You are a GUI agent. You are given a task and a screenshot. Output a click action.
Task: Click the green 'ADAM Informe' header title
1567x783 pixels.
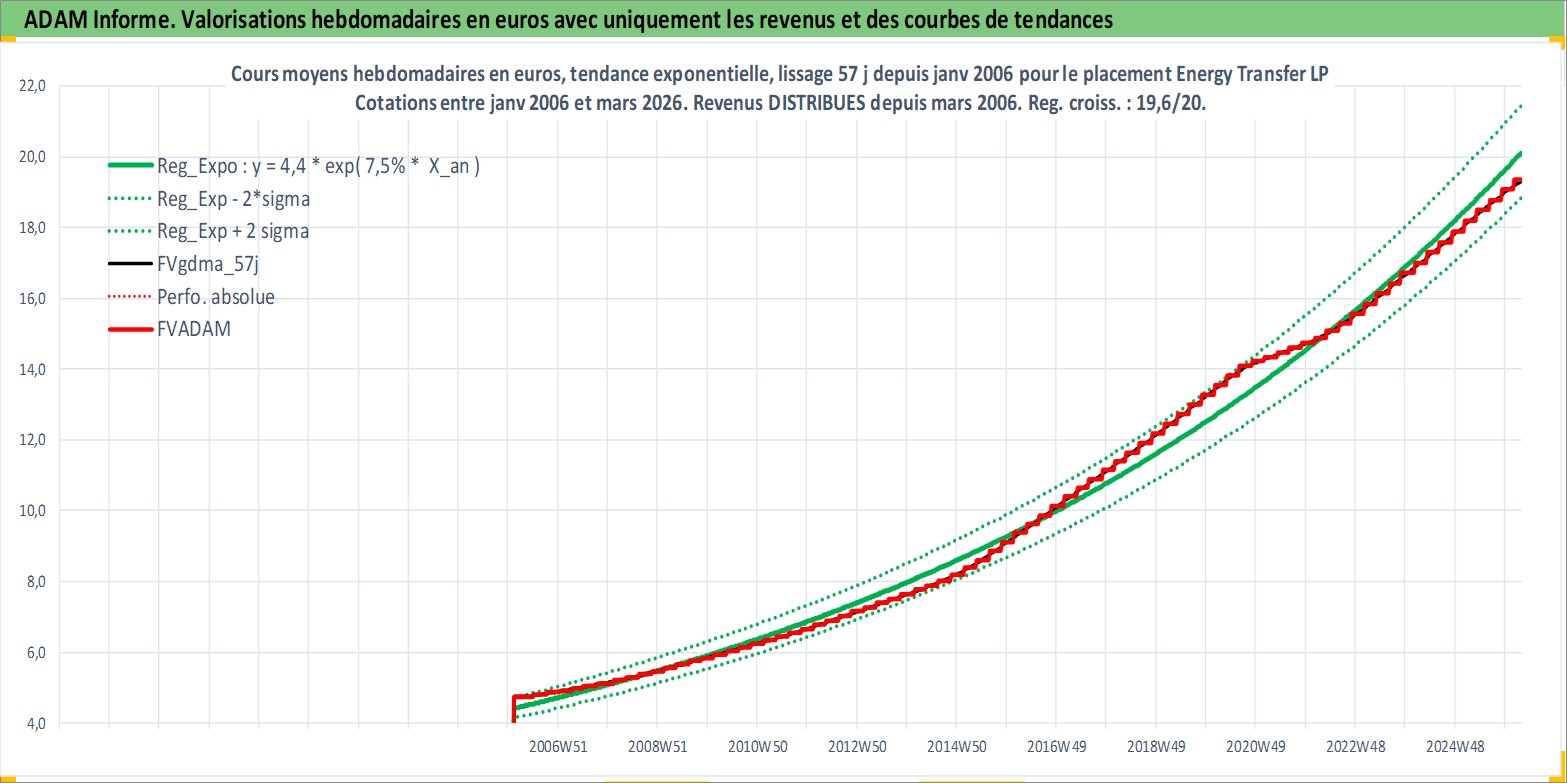[x=567, y=20]
